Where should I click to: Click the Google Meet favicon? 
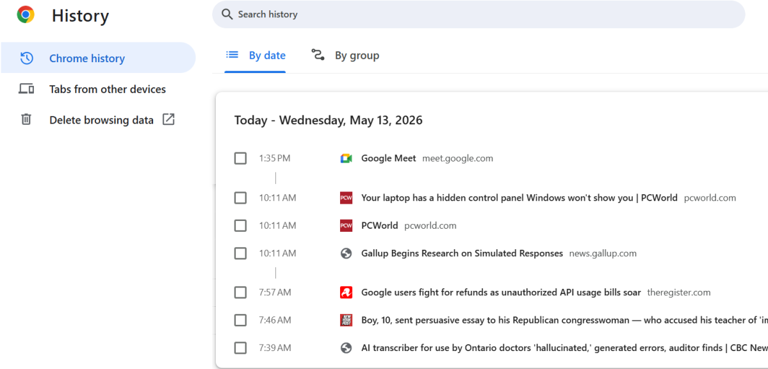346,158
